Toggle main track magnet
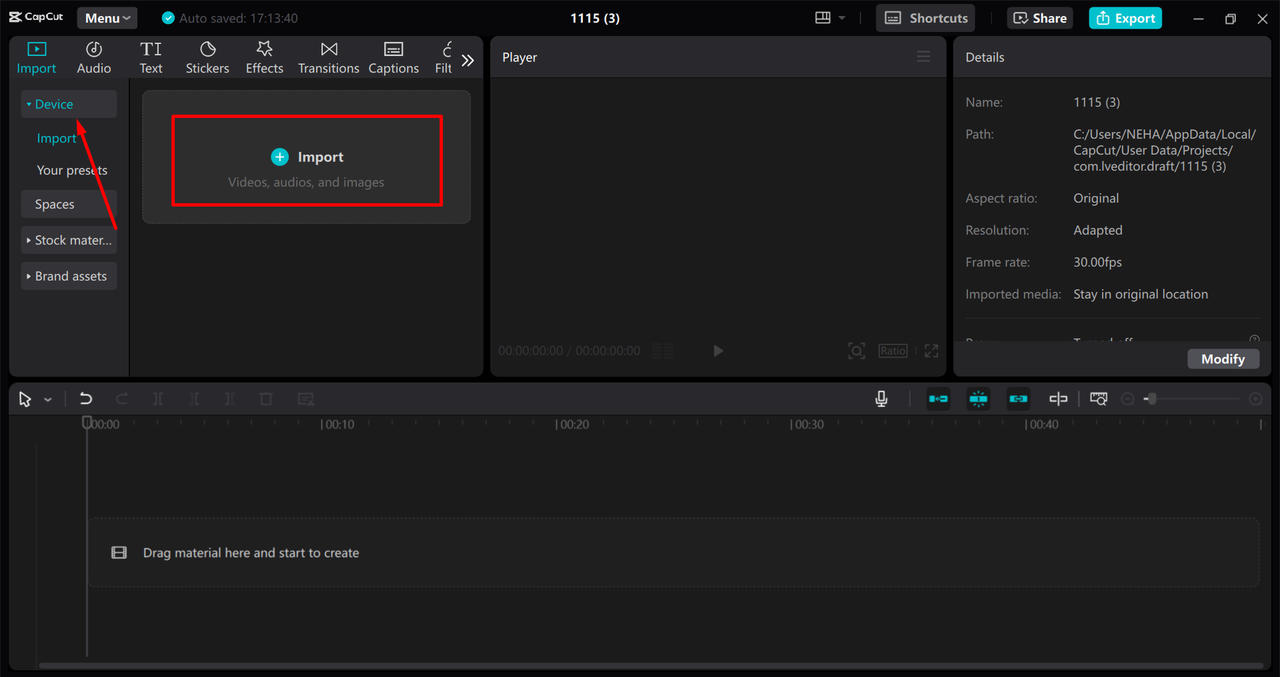Screen dimensions: 1280x677 point(938,399)
